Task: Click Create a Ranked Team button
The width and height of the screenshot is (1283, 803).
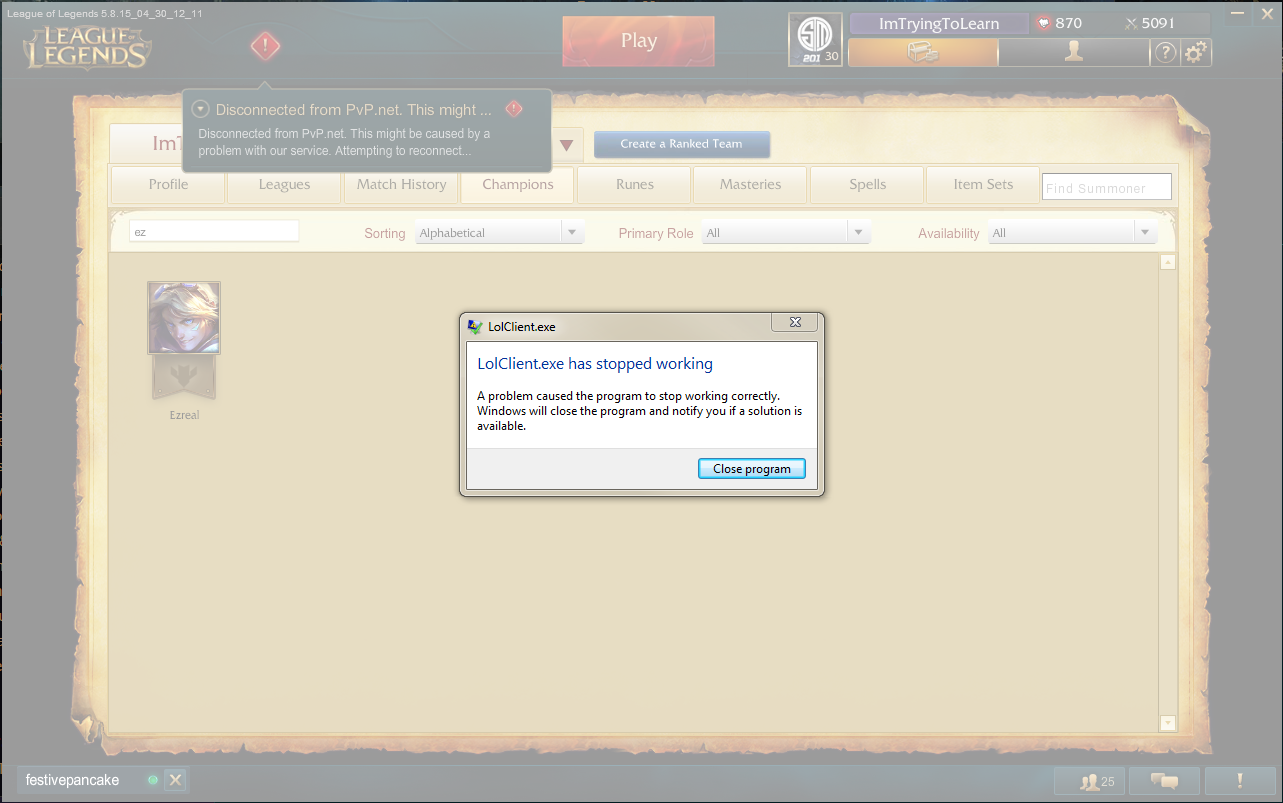Action: (x=682, y=144)
